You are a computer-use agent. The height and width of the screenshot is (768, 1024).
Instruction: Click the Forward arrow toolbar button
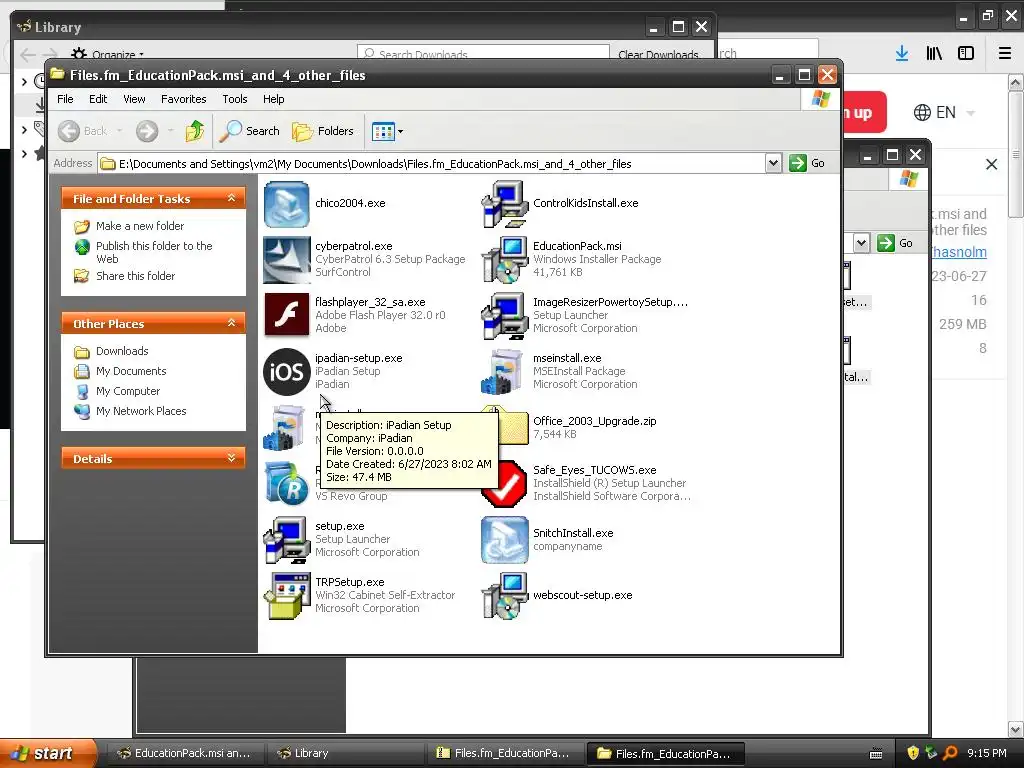pos(147,131)
